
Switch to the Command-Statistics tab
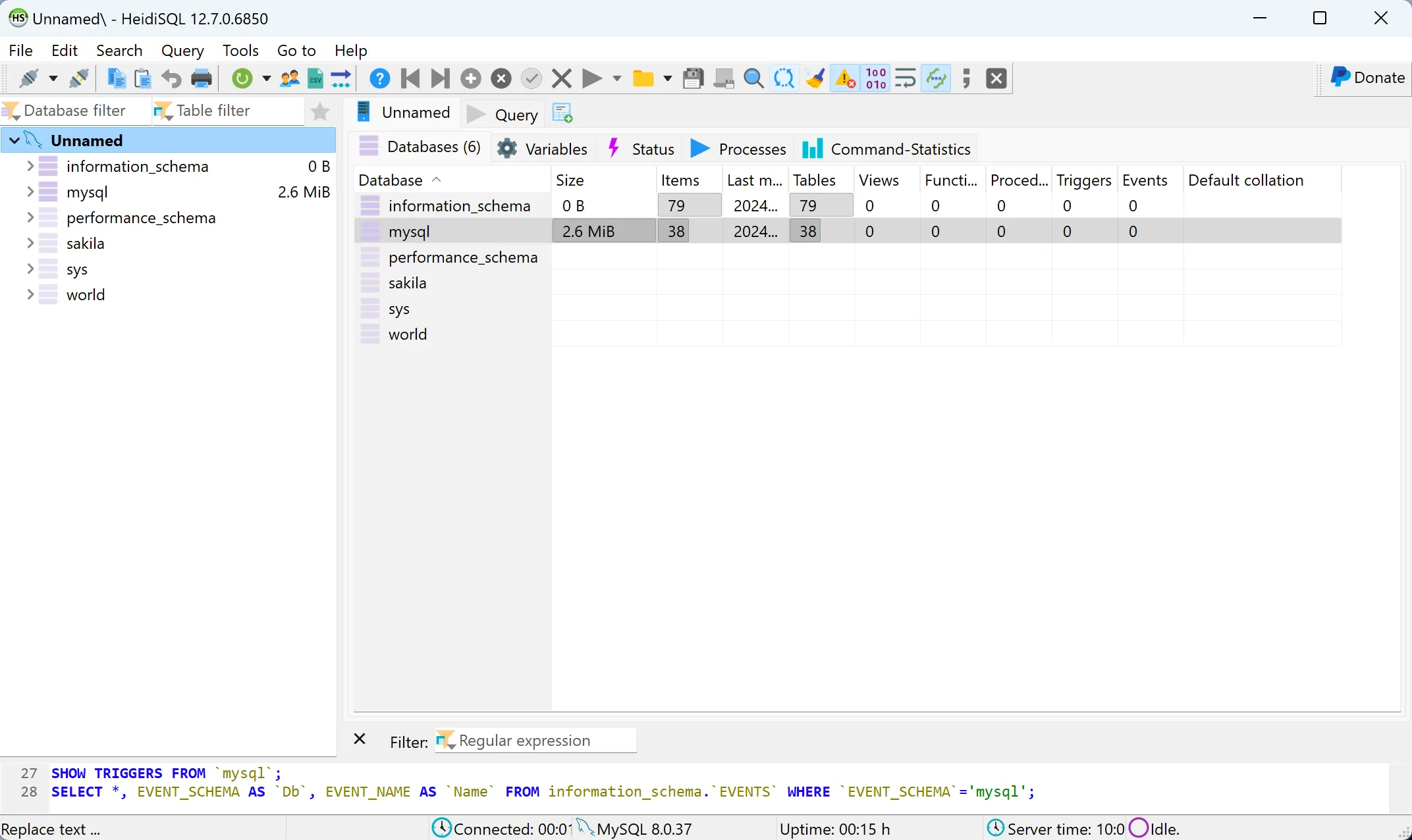tap(886, 149)
